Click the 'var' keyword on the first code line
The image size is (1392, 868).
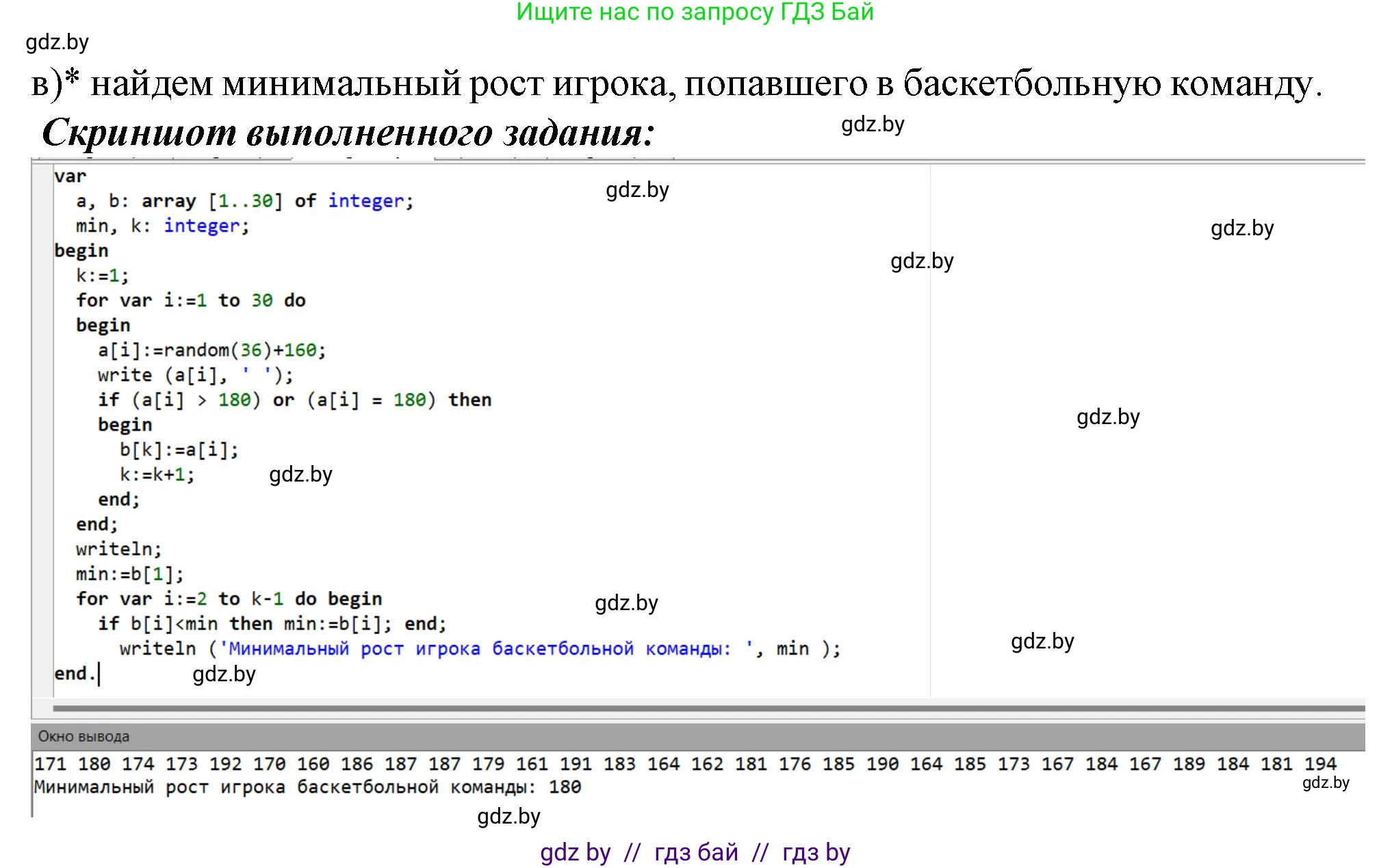point(70,176)
